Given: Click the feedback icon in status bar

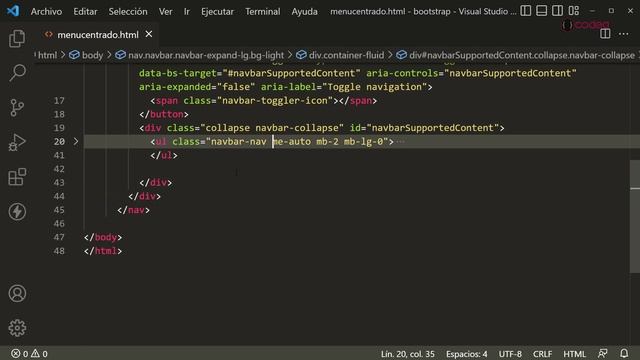Looking at the screenshot, I should click(602, 353).
